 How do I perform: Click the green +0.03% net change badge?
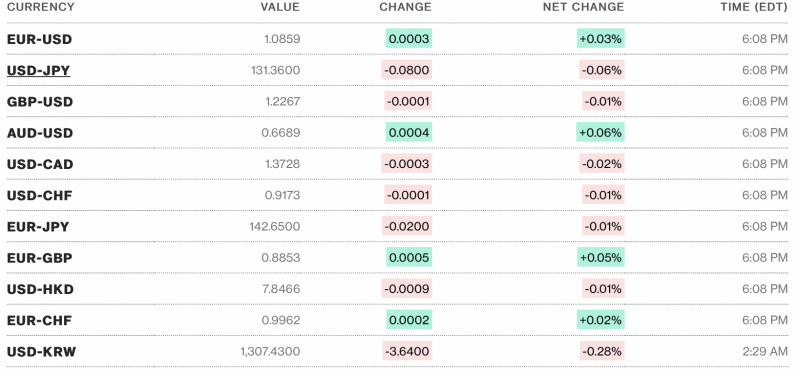(601, 38)
